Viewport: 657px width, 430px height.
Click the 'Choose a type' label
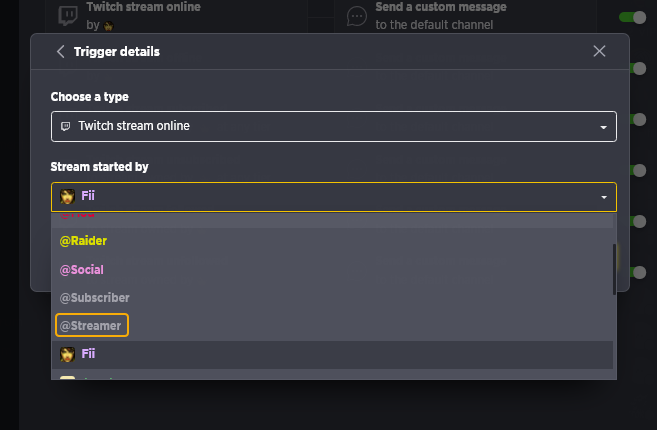click(90, 97)
